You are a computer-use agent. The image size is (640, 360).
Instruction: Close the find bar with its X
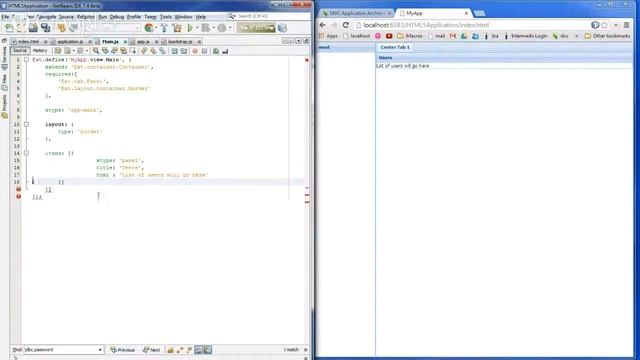[x=306, y=350]
